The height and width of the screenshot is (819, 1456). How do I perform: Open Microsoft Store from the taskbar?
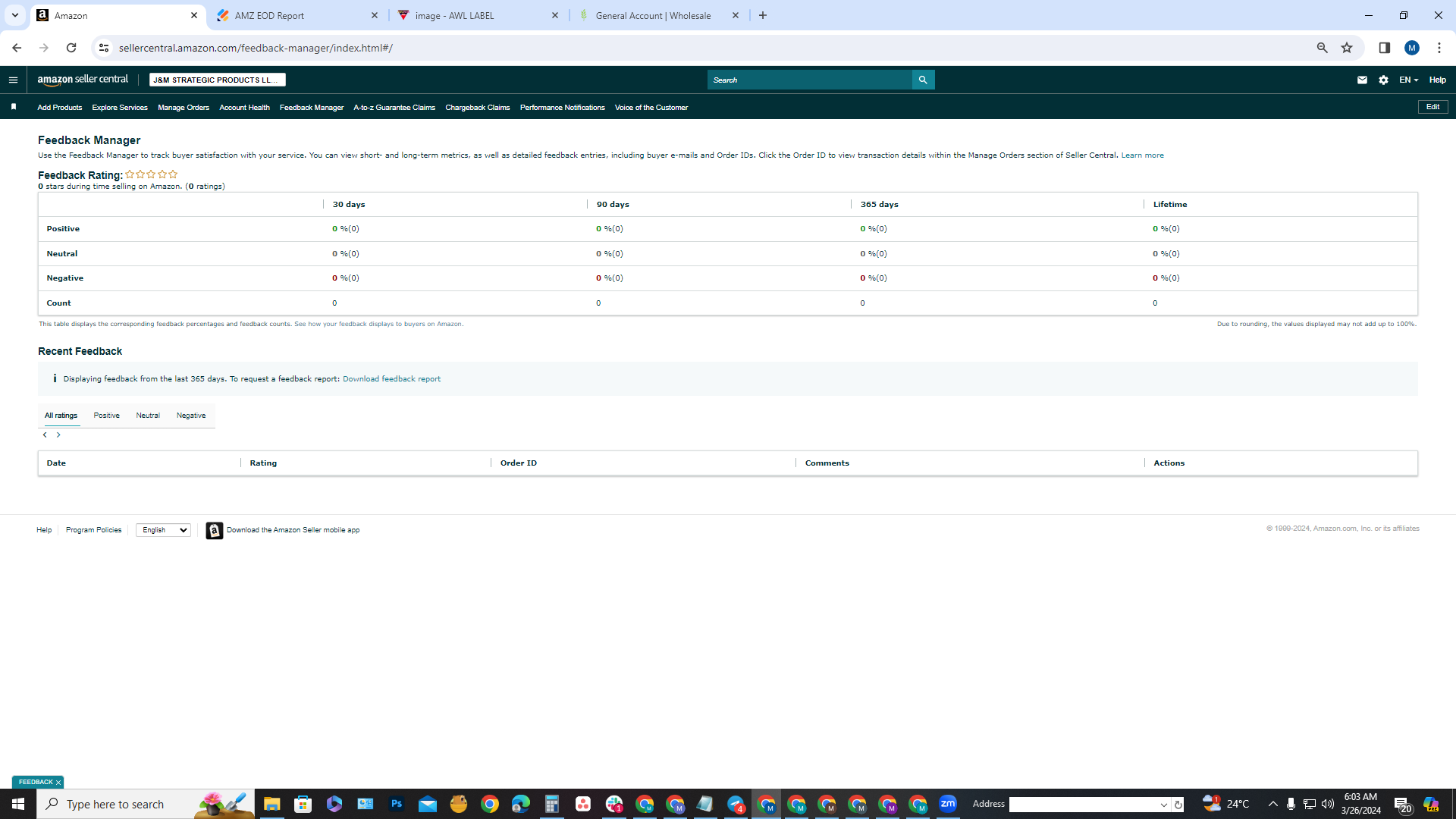coord(303,804)
